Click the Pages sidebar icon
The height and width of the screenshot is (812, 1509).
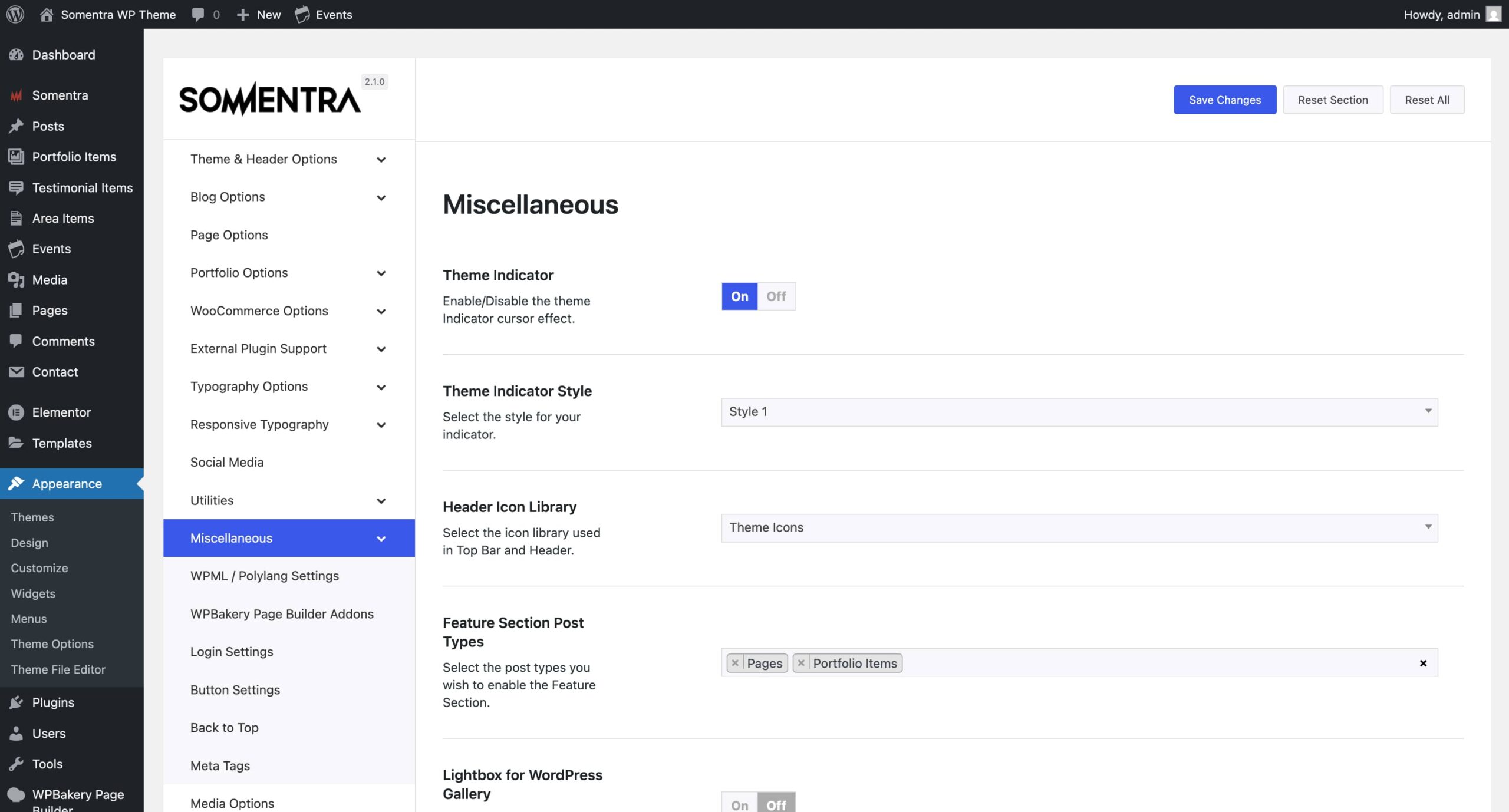pyautogui.click(x=17, y=311)
